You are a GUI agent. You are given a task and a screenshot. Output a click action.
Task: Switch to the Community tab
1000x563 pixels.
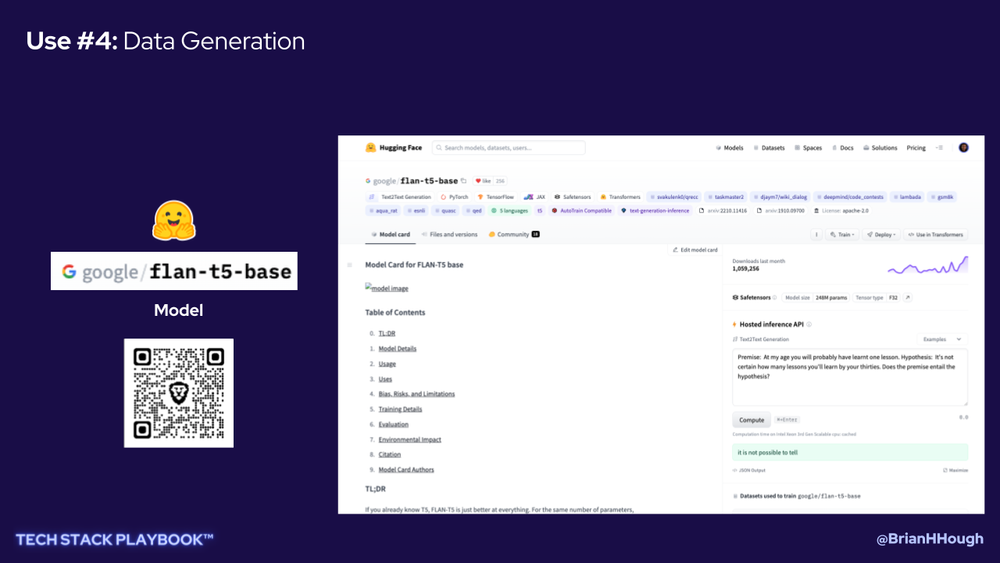click(514, 235)
